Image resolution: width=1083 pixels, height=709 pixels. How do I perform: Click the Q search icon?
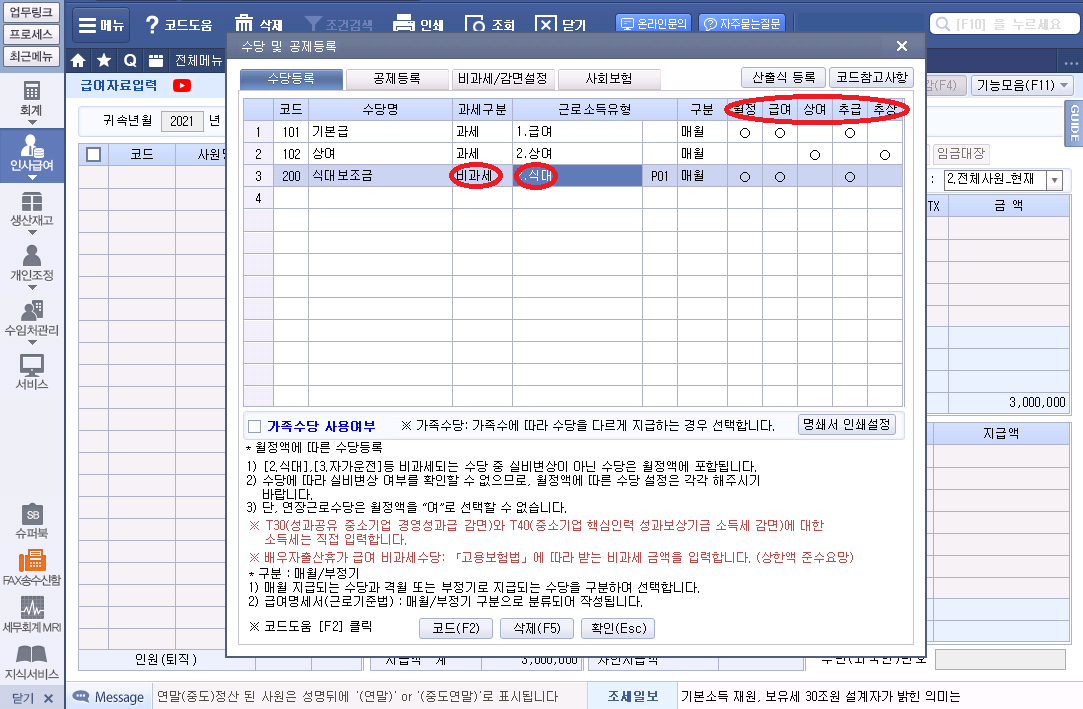pos(130,61)
